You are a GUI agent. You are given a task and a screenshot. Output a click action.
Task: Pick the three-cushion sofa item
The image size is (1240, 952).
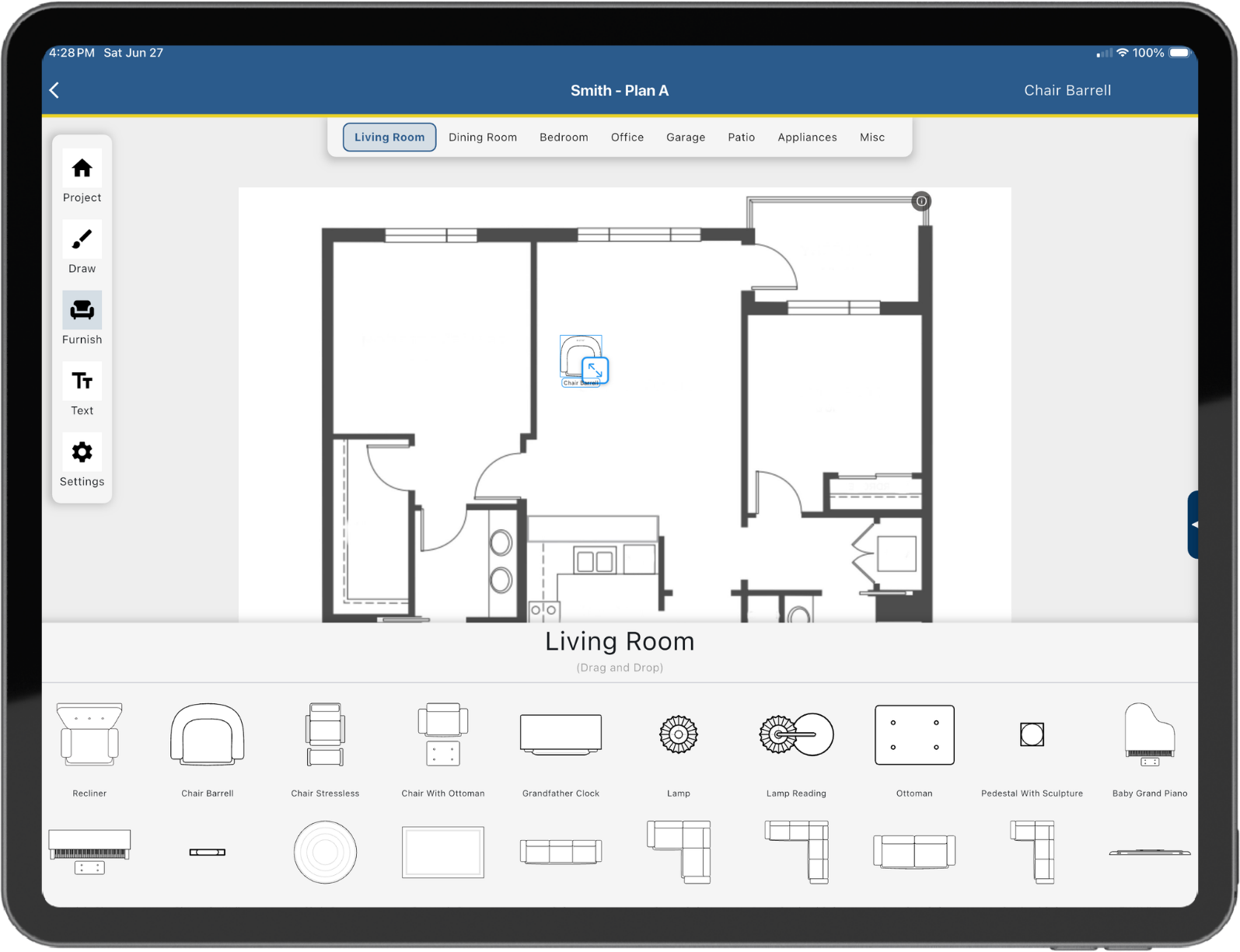561,852
